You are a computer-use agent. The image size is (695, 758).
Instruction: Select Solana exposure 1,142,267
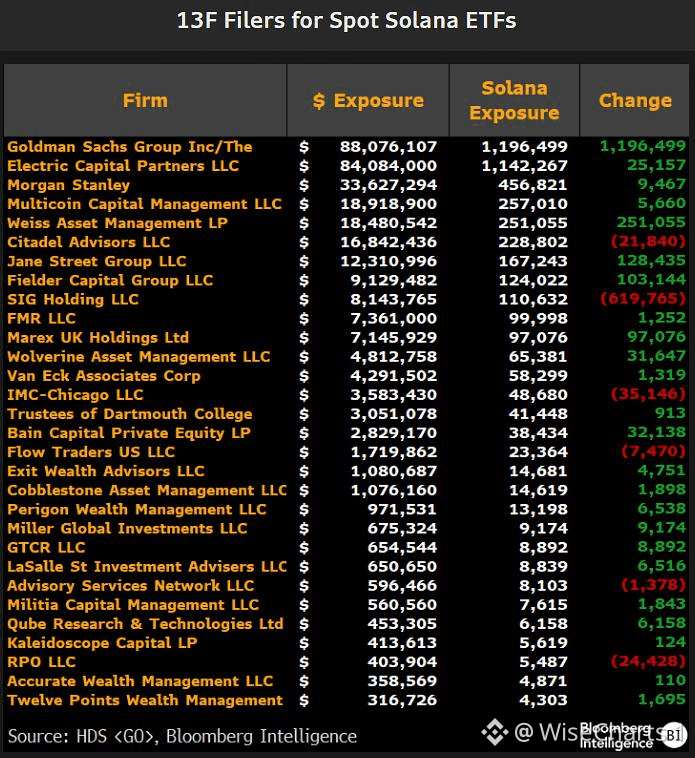tap(524, 166)
